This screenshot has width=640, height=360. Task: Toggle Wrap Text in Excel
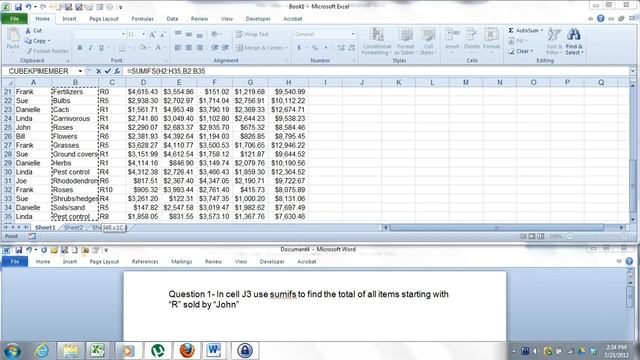point(252,34)
